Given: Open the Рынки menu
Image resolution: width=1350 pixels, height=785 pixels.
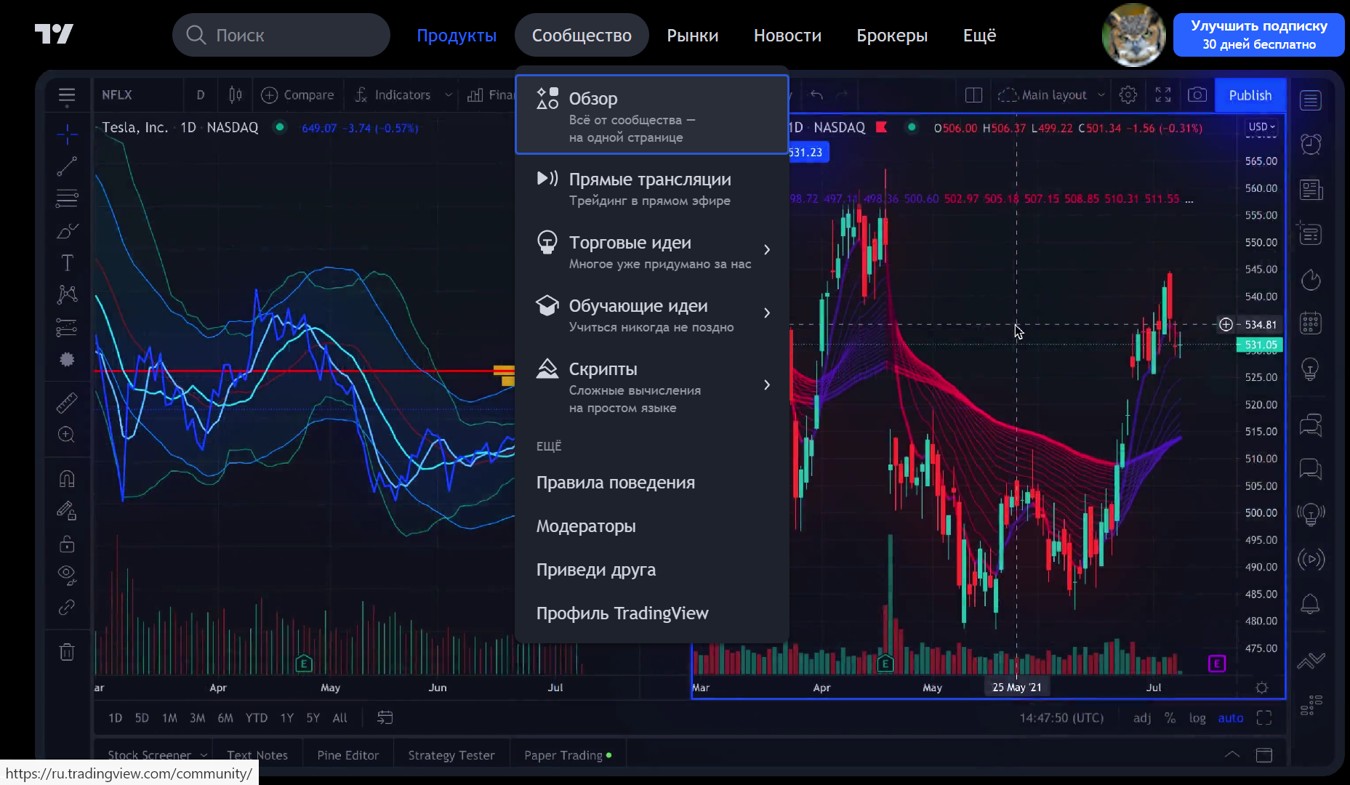Looking at the screenshot, I should coord(692,35).
